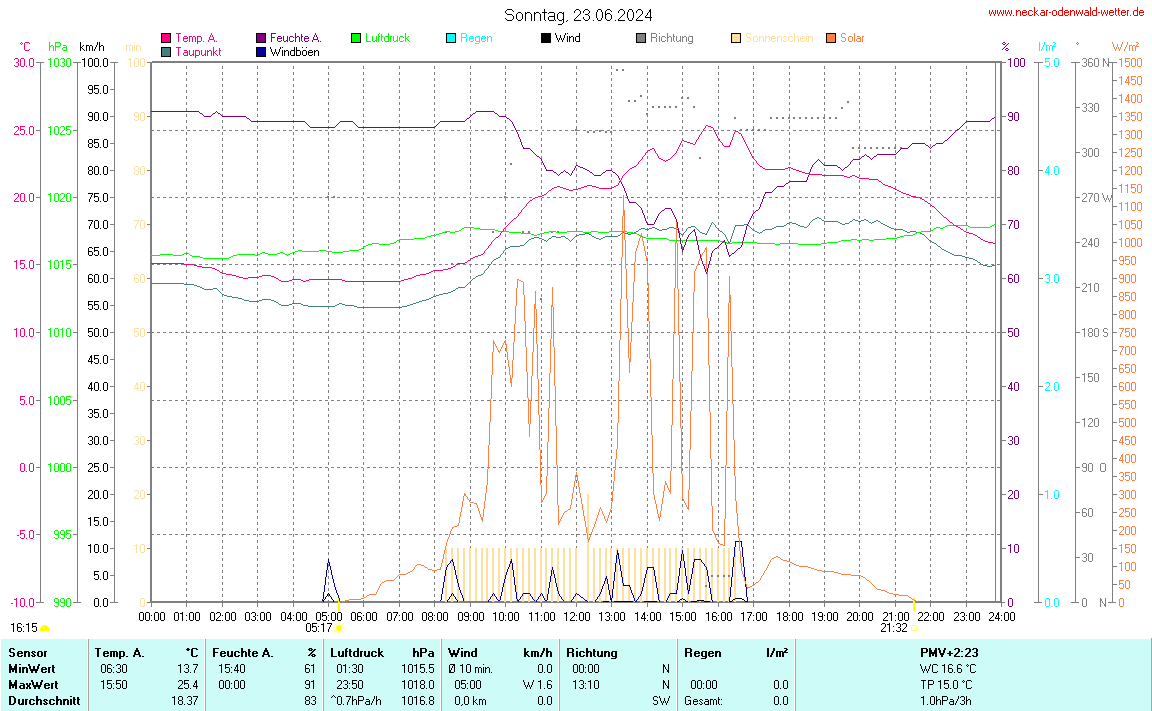This screenshot has width=1152, height=711.
Task: Select the MaxWert row label
Action: pos(32,684)
